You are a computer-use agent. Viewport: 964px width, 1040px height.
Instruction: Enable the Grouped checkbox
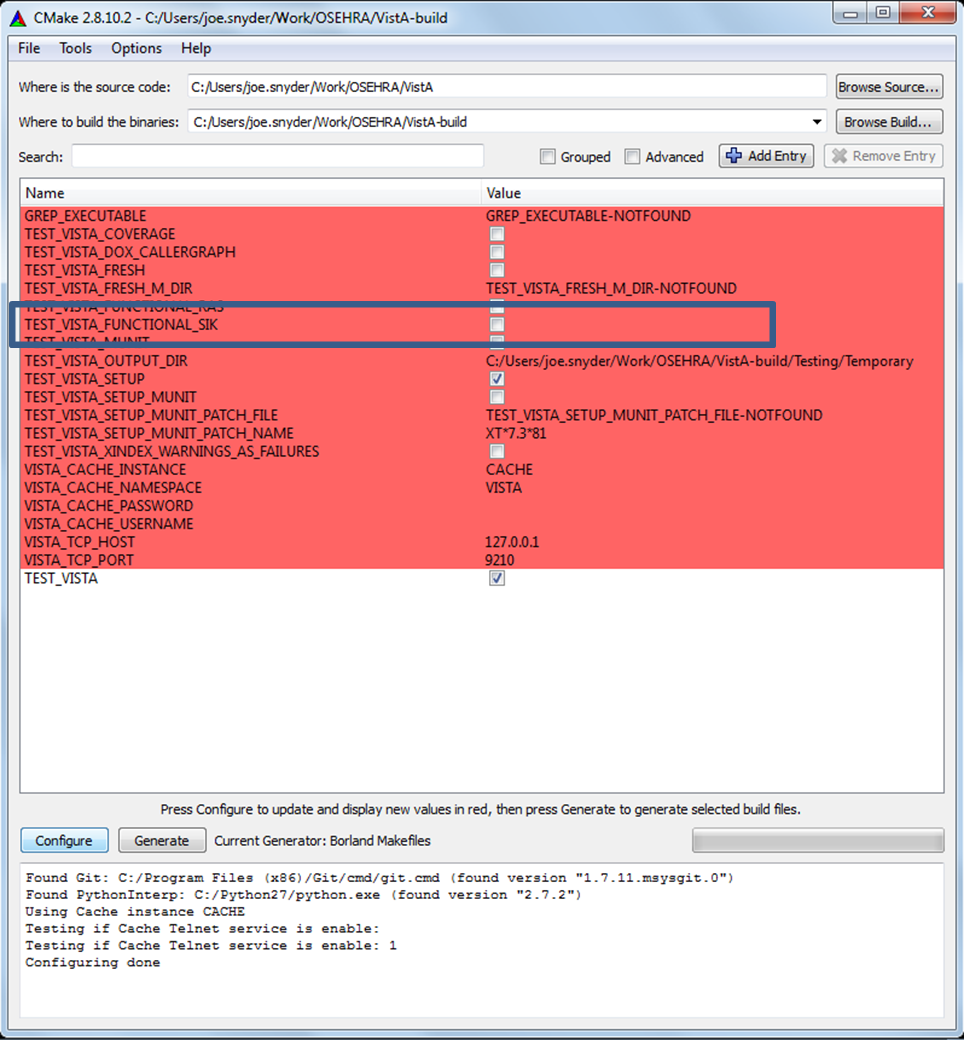pos(548,157)
